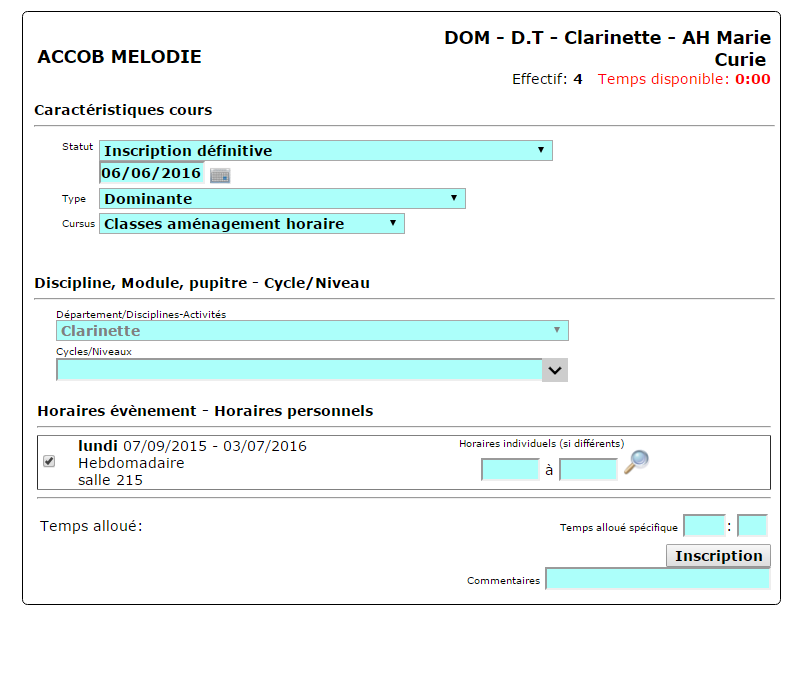800x700 pixels.
Task: Click the salle 215 text
Action: [110, 480]
